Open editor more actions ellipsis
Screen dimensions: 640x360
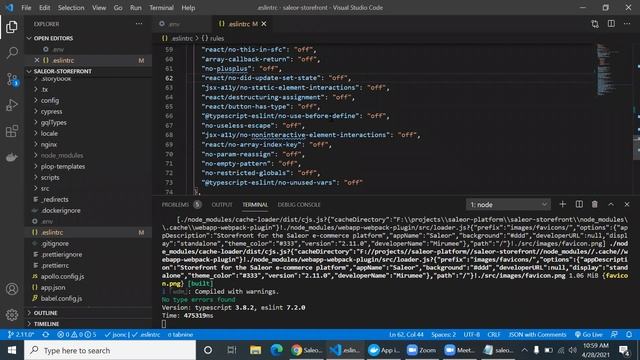(x=627, y=24)
